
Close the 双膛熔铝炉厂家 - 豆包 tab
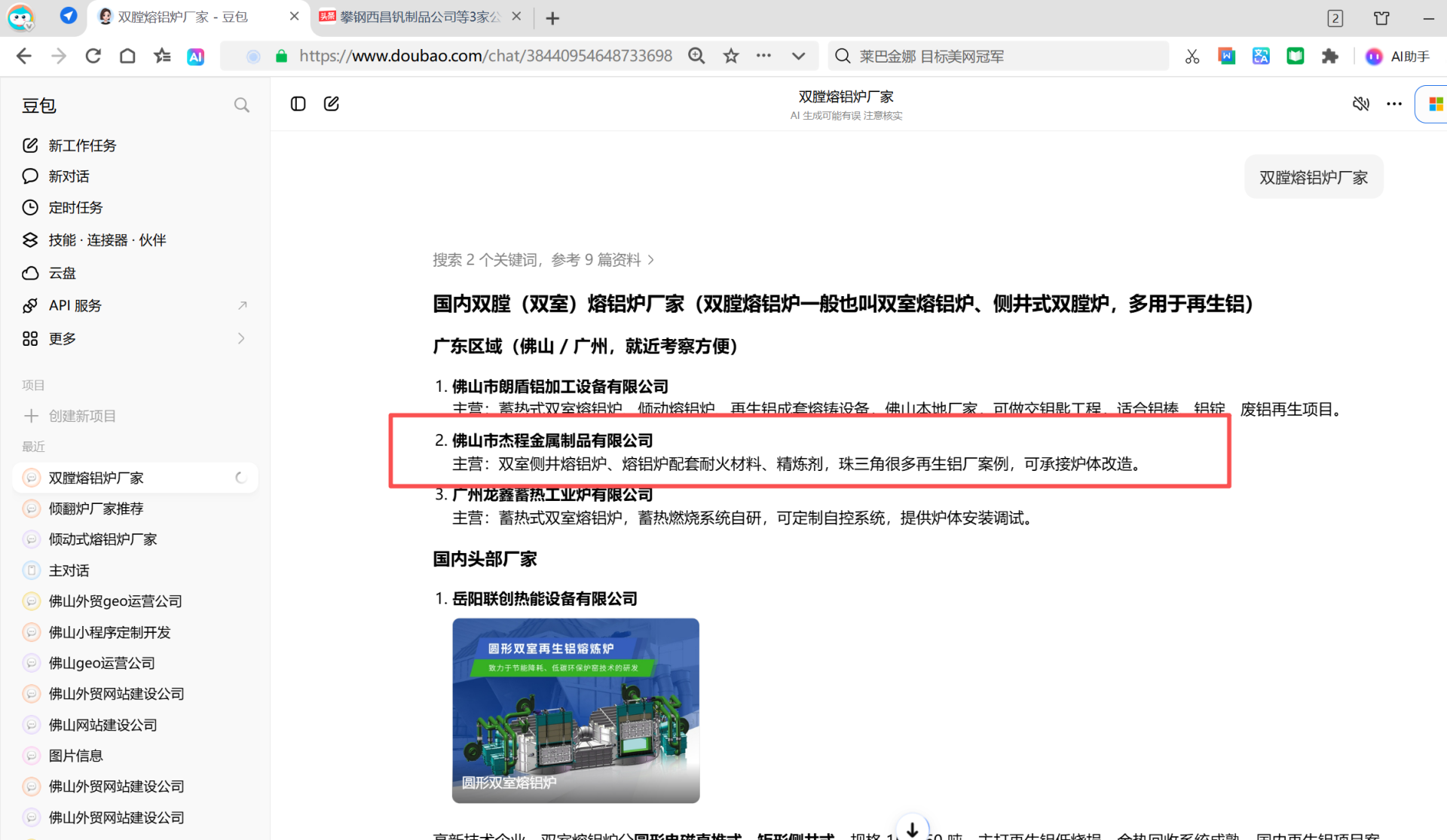coord(294,17)
